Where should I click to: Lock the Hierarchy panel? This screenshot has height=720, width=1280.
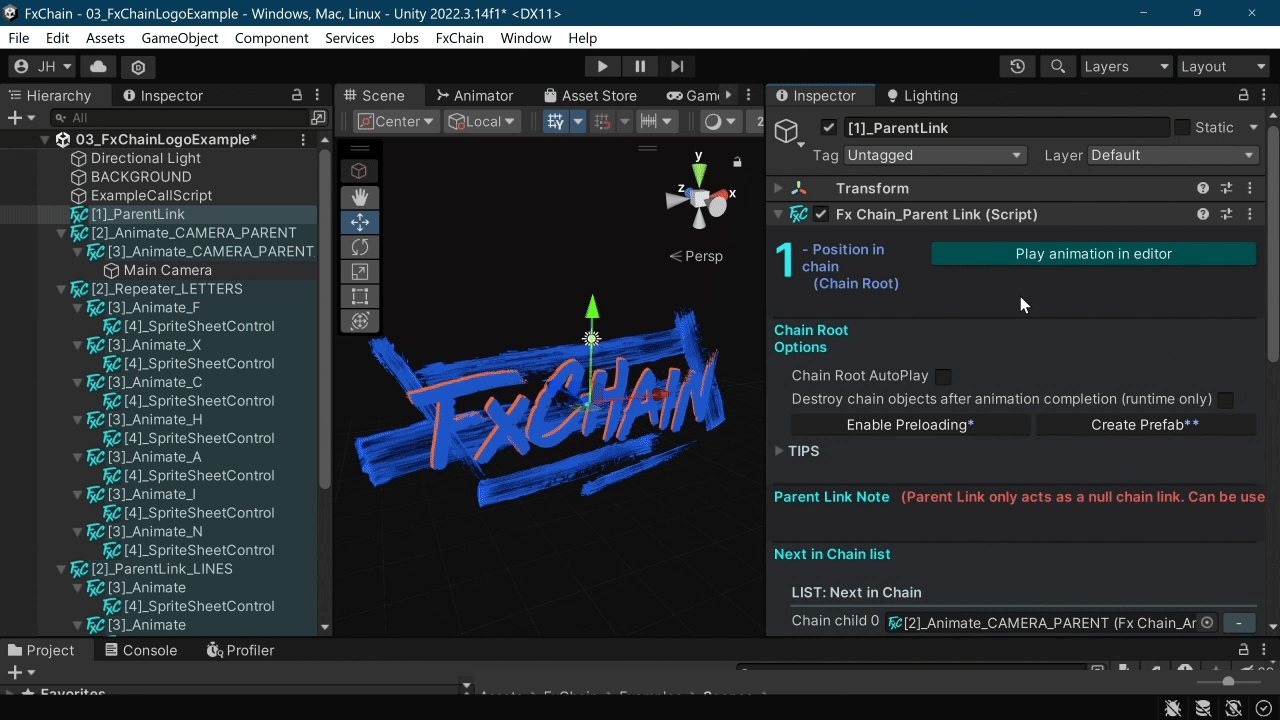coord(296,95)
